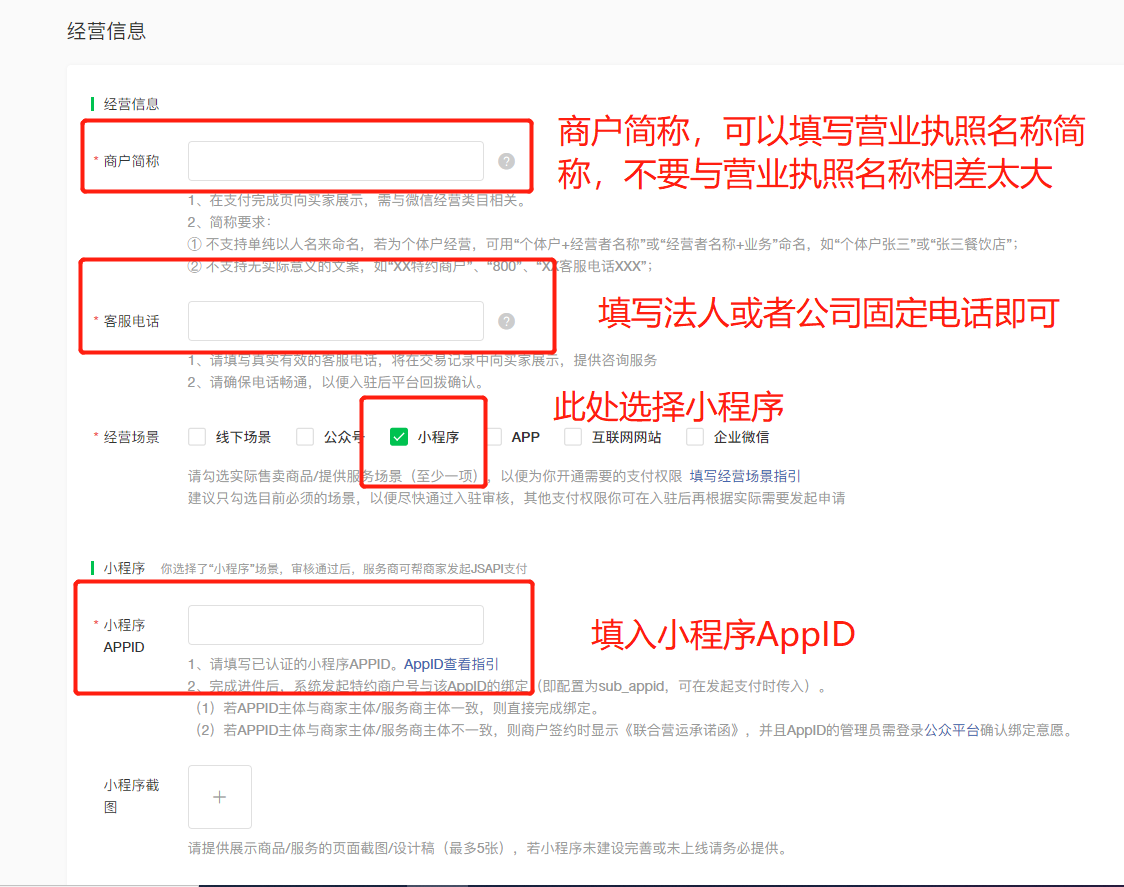Image resolution: width=1124 pixels, height=887 pixels.
Task: Toggle the 企业微信 checkbox
Action: click(x=695, y=437)
